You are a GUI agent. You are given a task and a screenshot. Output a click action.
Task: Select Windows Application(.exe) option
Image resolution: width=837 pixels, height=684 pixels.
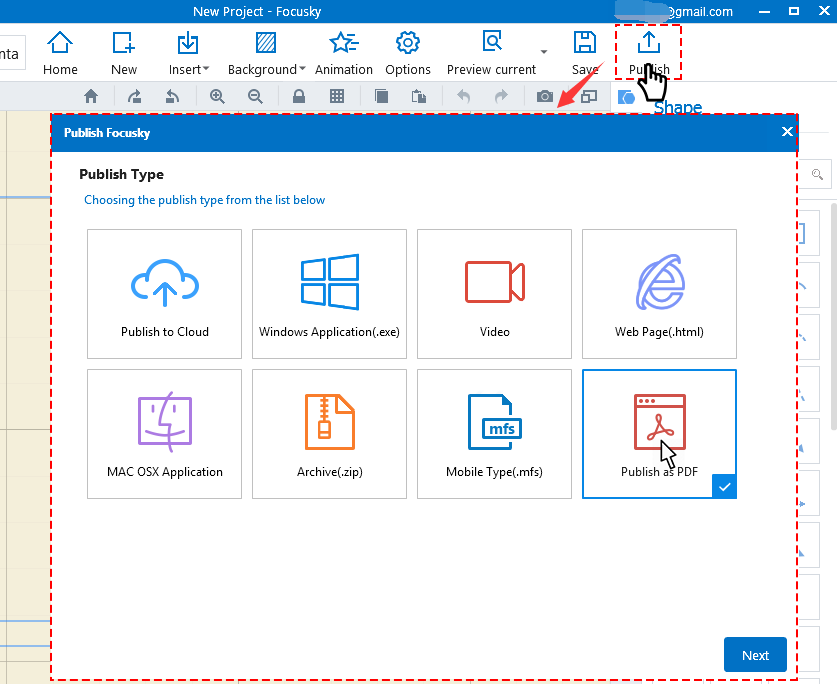point(329,294)
